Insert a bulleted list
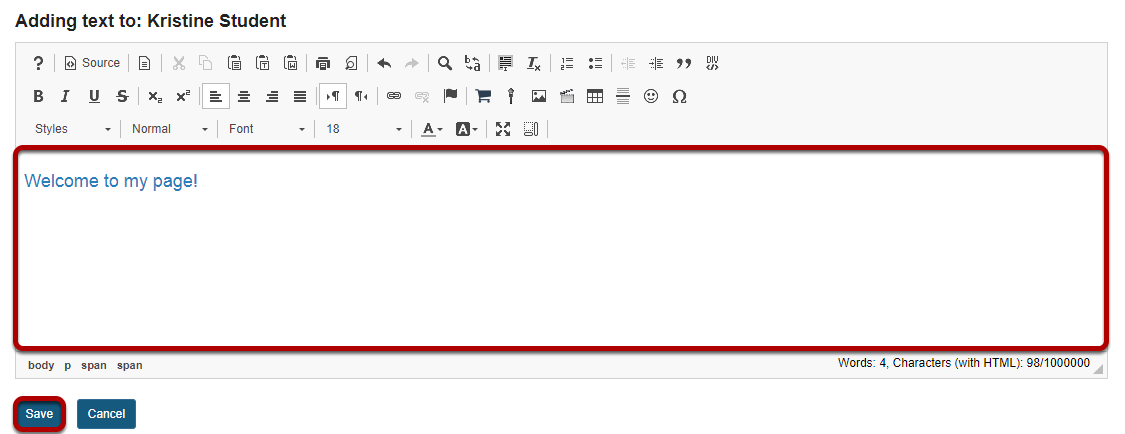Screen dimensions: 1125x434 point(595,63)
